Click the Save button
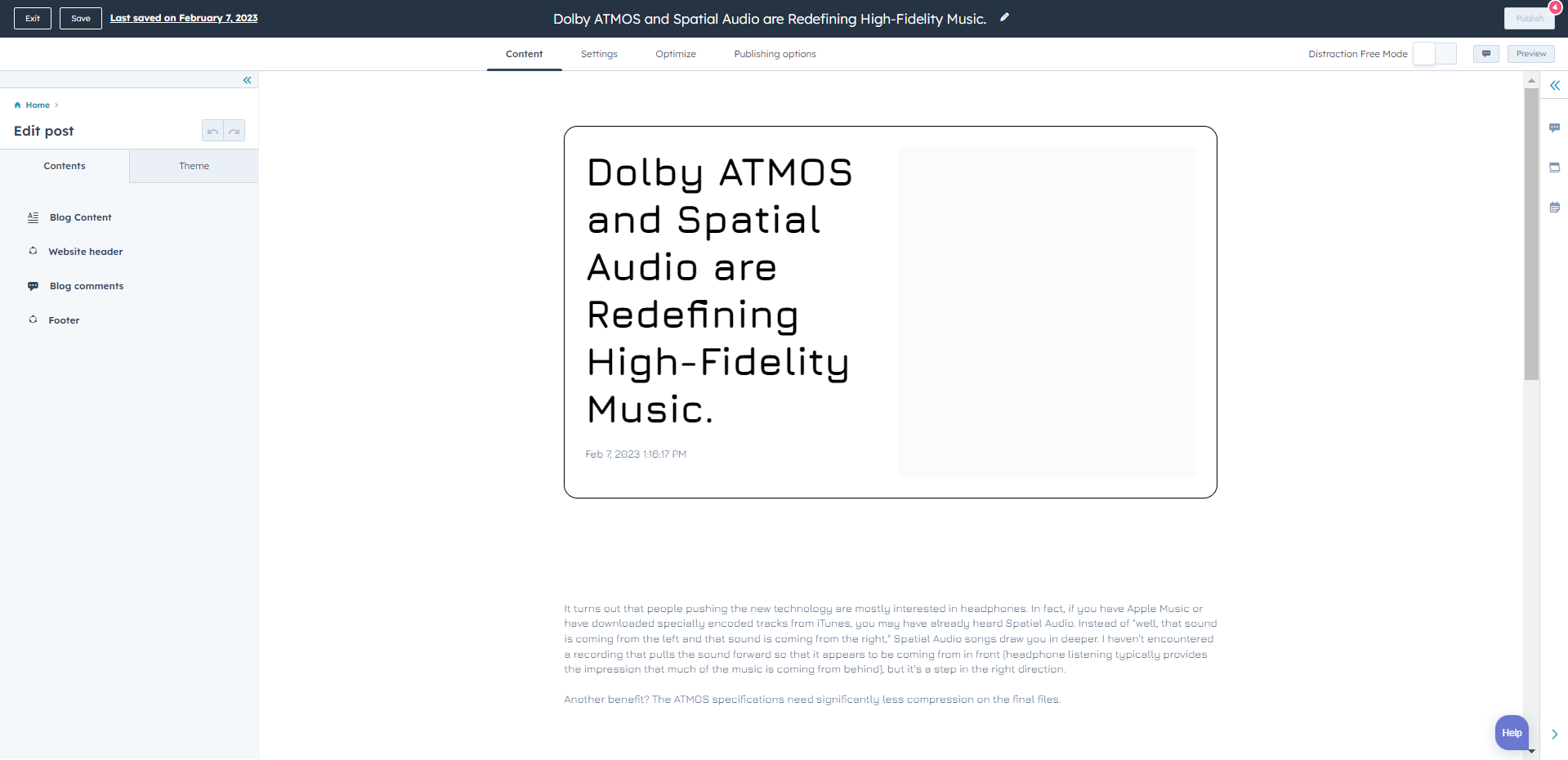 tap(81, 18)
